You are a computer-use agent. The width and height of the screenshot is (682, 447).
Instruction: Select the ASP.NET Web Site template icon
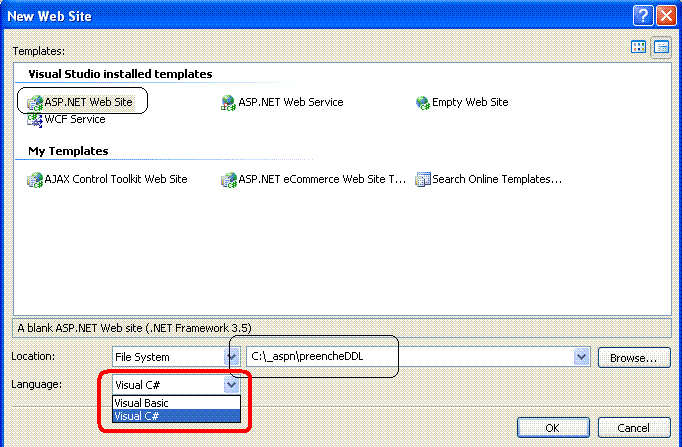35,103
